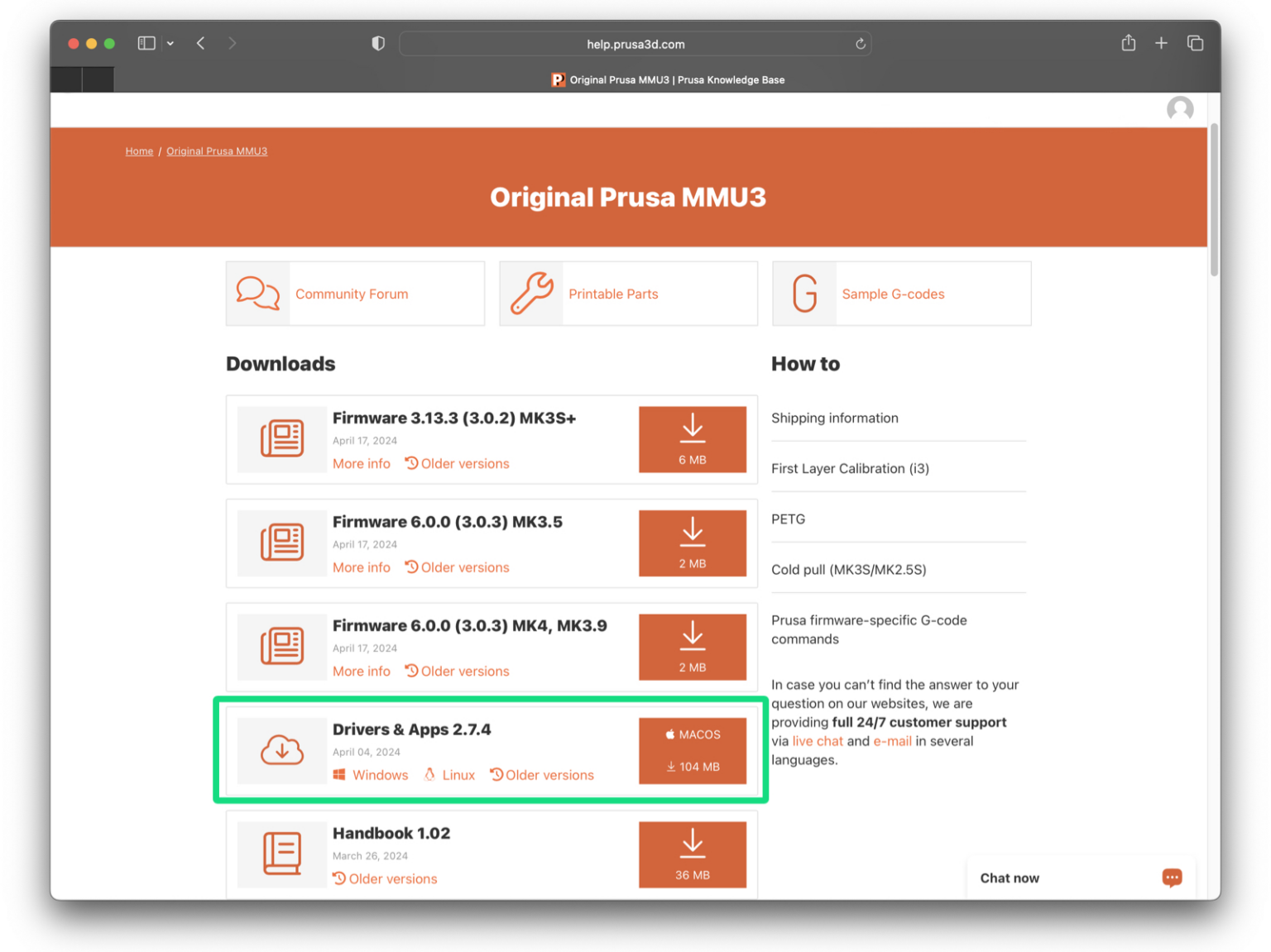
Task: Open the Community Forum icon
Action: point(257,294)
